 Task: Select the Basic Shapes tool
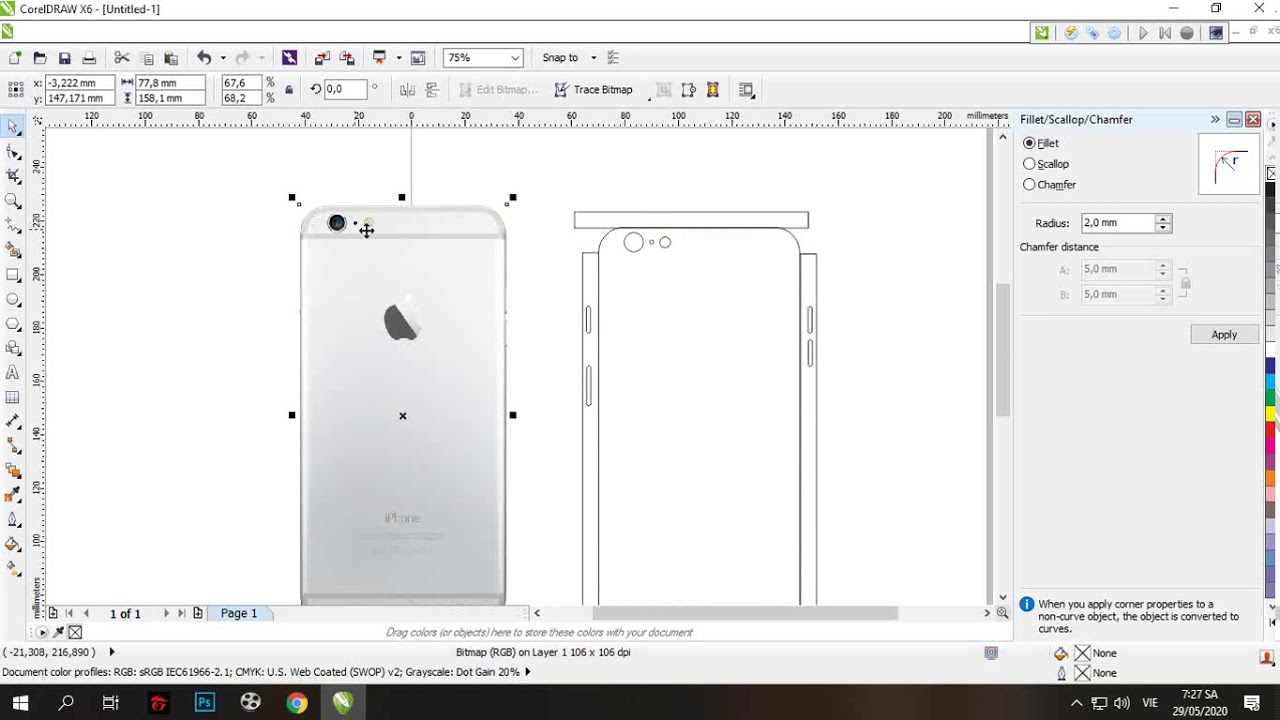click(13, 348)
